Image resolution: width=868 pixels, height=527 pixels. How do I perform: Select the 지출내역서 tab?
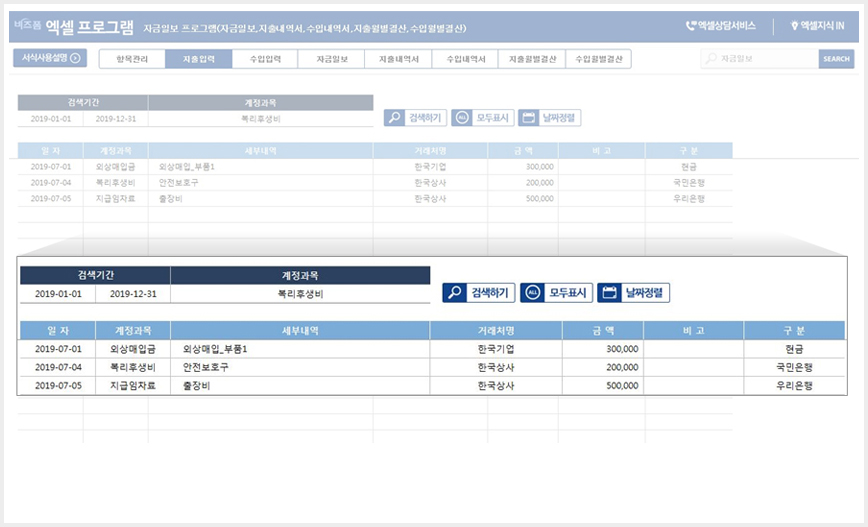pyautogui.click(x=399, y=59)
